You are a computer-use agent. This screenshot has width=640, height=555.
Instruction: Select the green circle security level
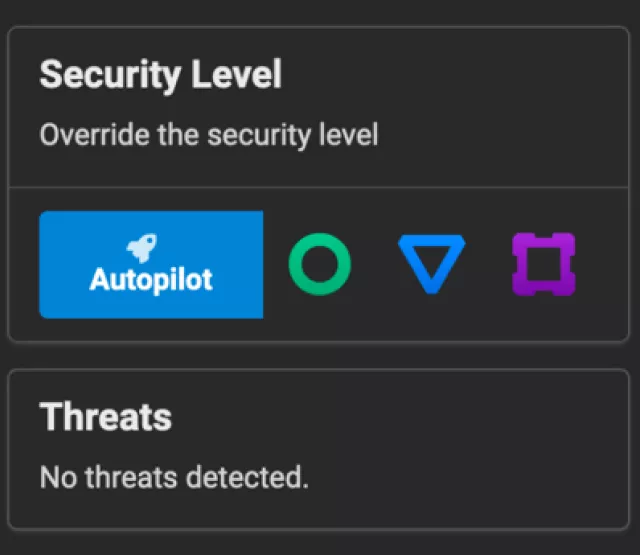320,264
